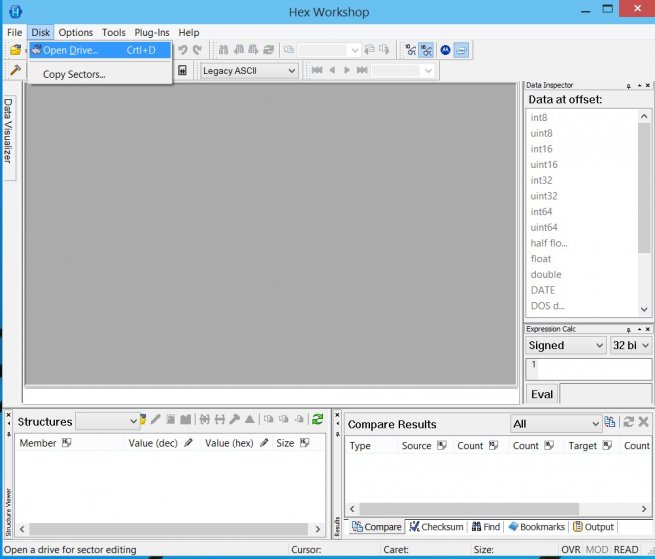The height and width of the screenshot is (559, 655).
Task: Click the last-record navigation arrow
Action: click(x=362, y=70)
